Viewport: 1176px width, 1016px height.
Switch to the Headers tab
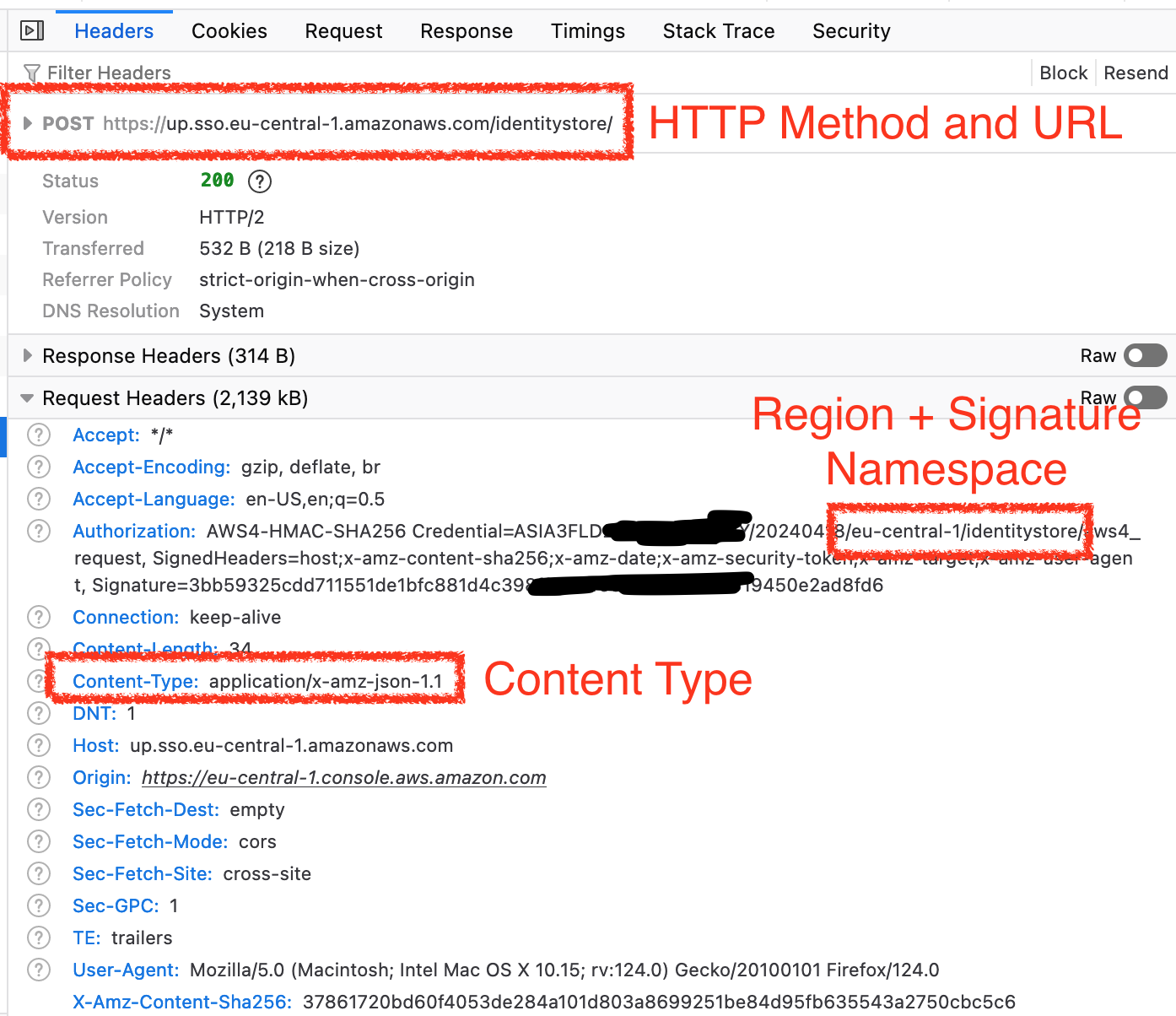point(114,31)
